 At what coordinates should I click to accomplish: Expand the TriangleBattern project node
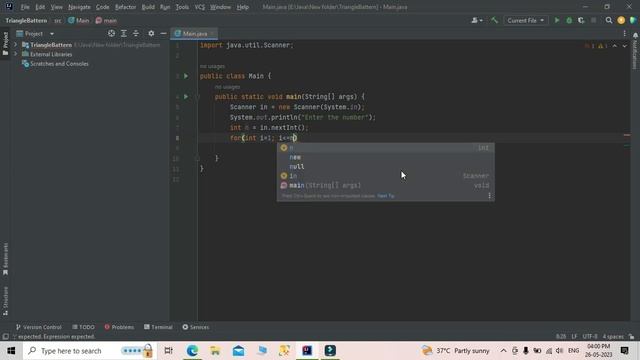[16, 44]
